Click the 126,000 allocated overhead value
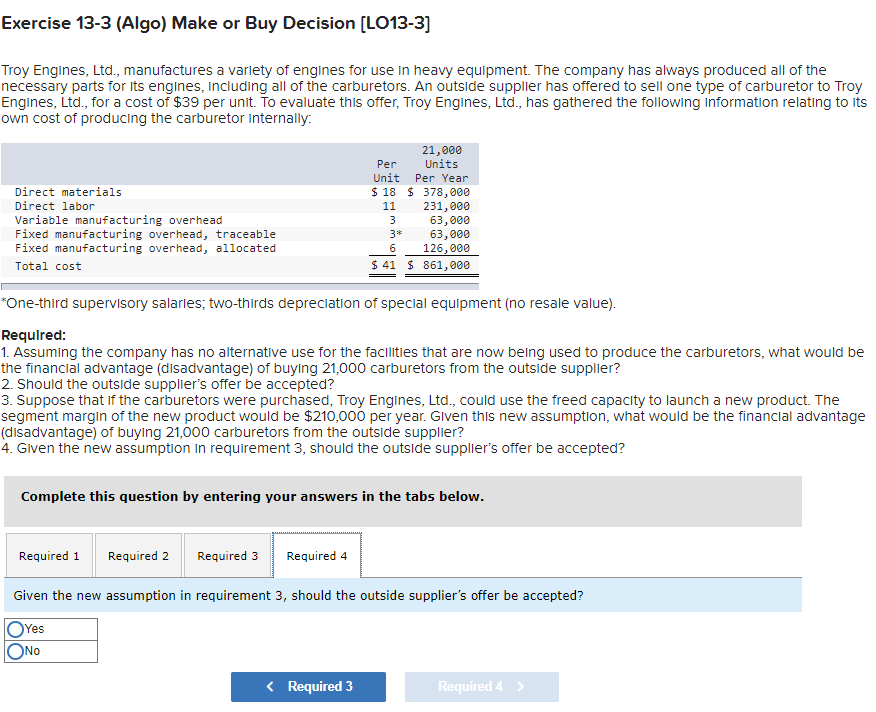876x712 pixels. click(x=446, y=248)
